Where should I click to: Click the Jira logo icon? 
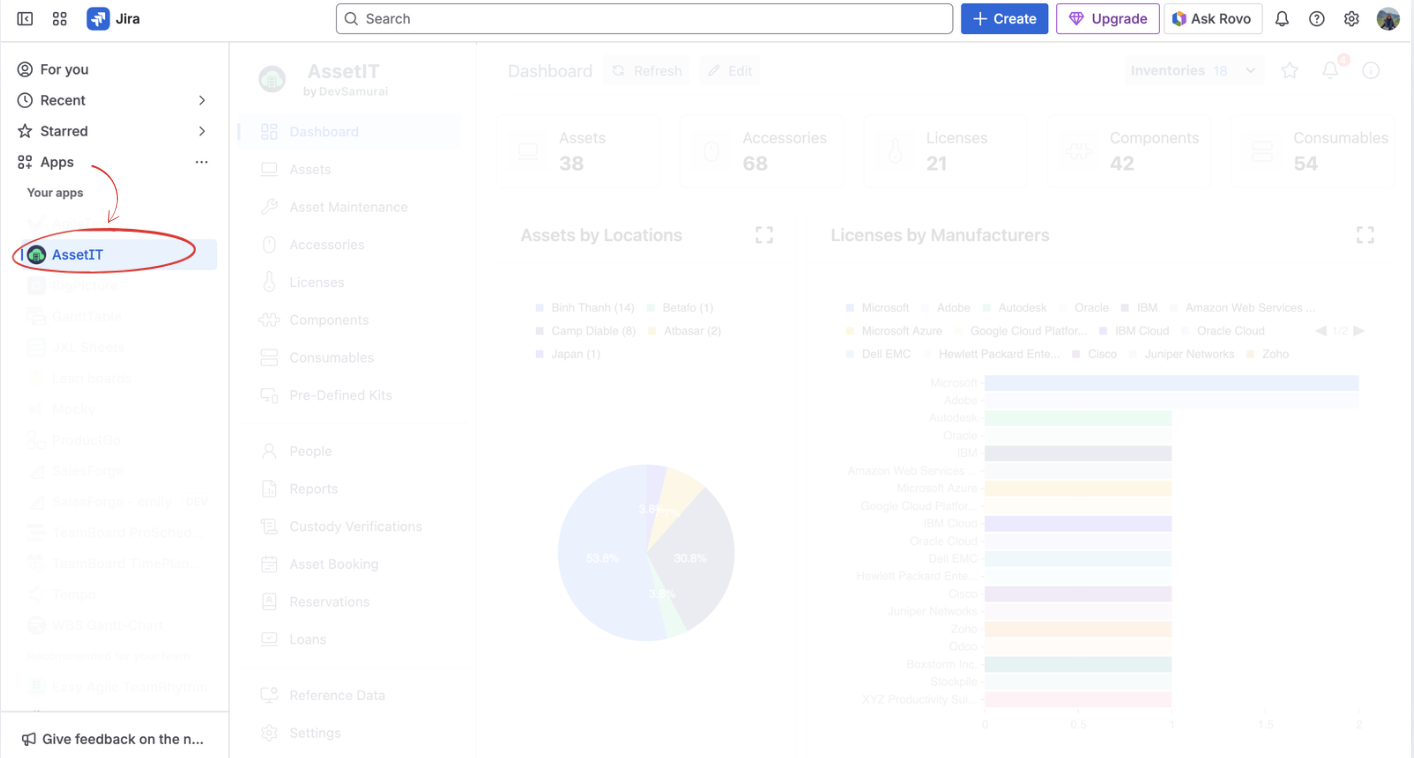pyautogui.click(x=98, y=19)
